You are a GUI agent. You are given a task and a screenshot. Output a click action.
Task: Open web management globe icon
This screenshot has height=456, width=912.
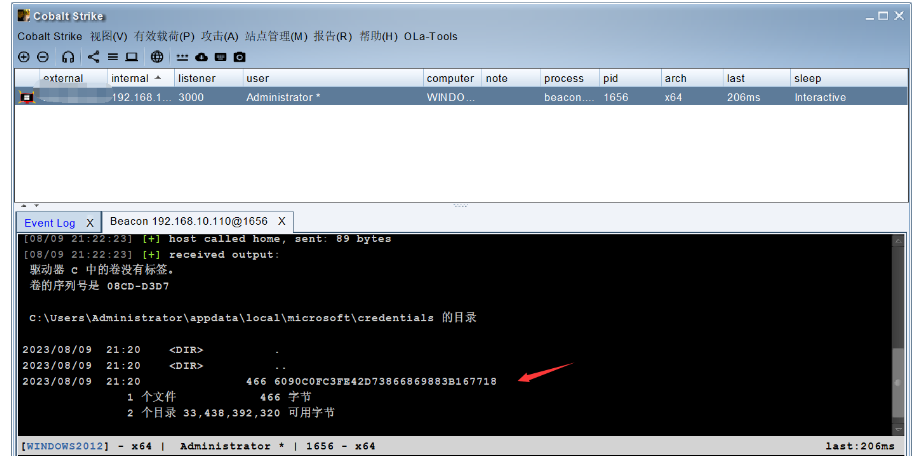coord(157,57)
